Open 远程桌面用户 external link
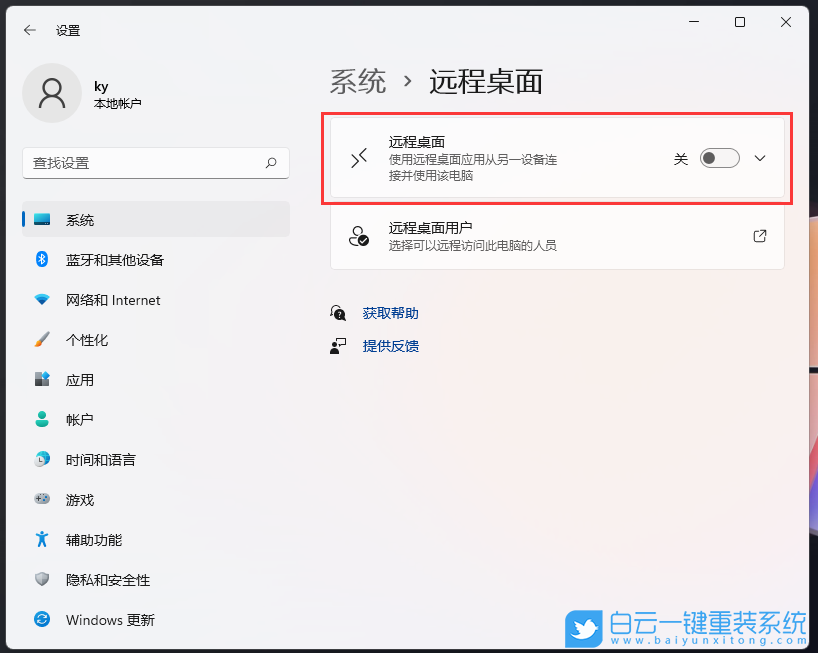The width and height of the screenshot is (818, 653). tap(760, 236)
